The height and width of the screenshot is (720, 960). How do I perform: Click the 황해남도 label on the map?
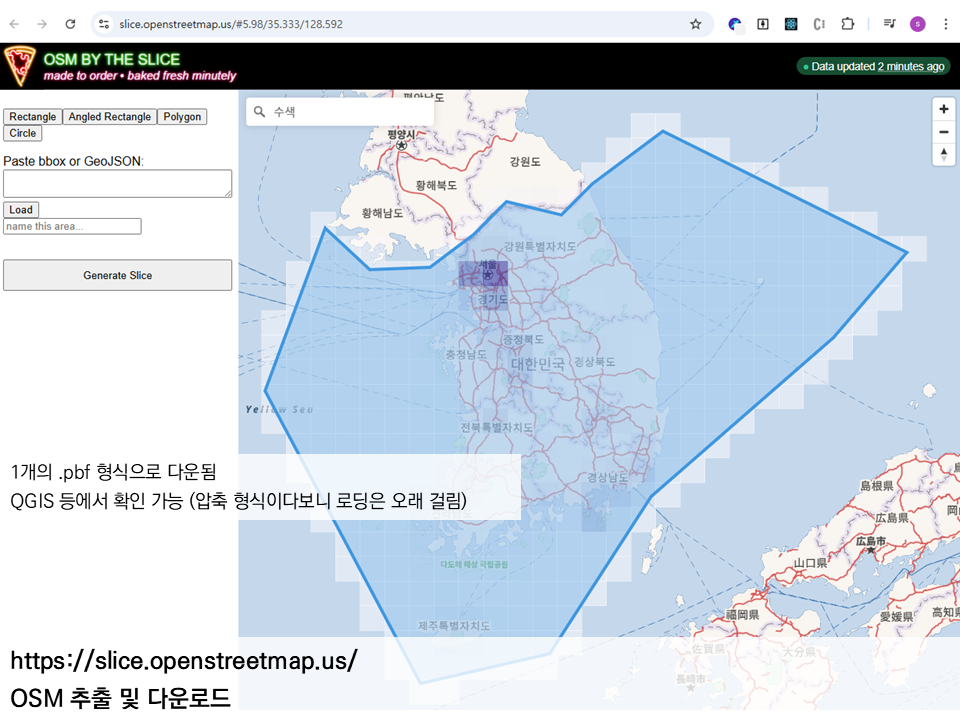point(382,213)
